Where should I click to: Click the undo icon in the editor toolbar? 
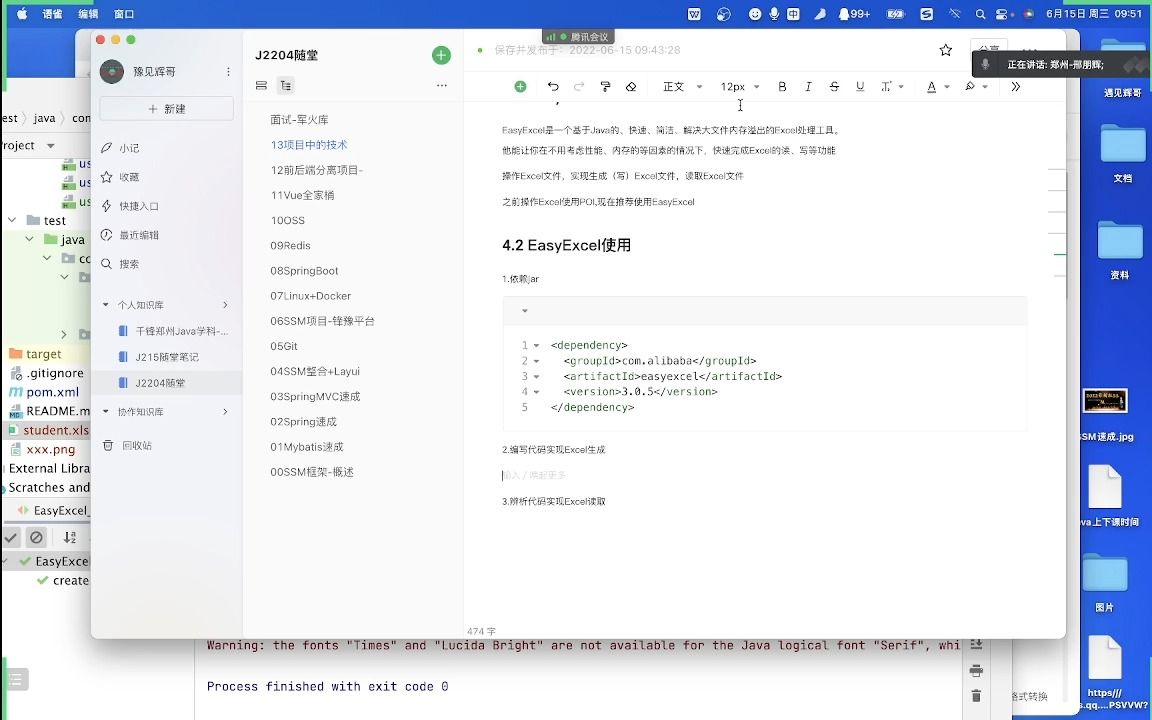[551, 86]
